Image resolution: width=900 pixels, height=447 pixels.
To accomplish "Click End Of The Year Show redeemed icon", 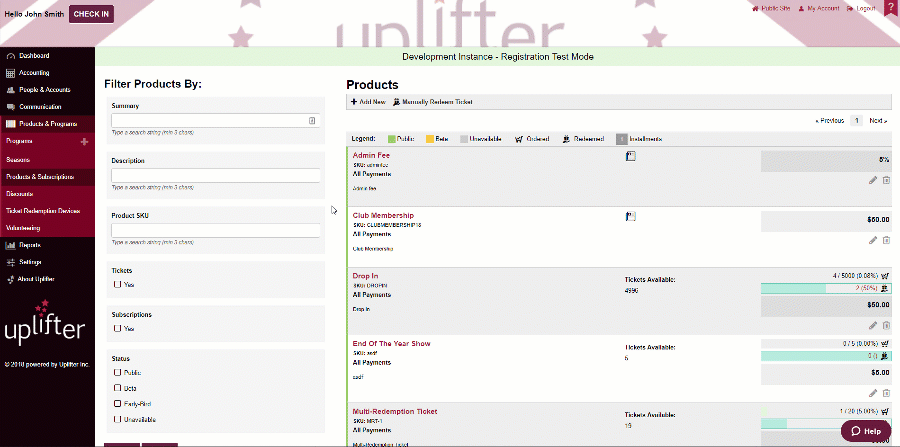I will click(x=885, y=356).
